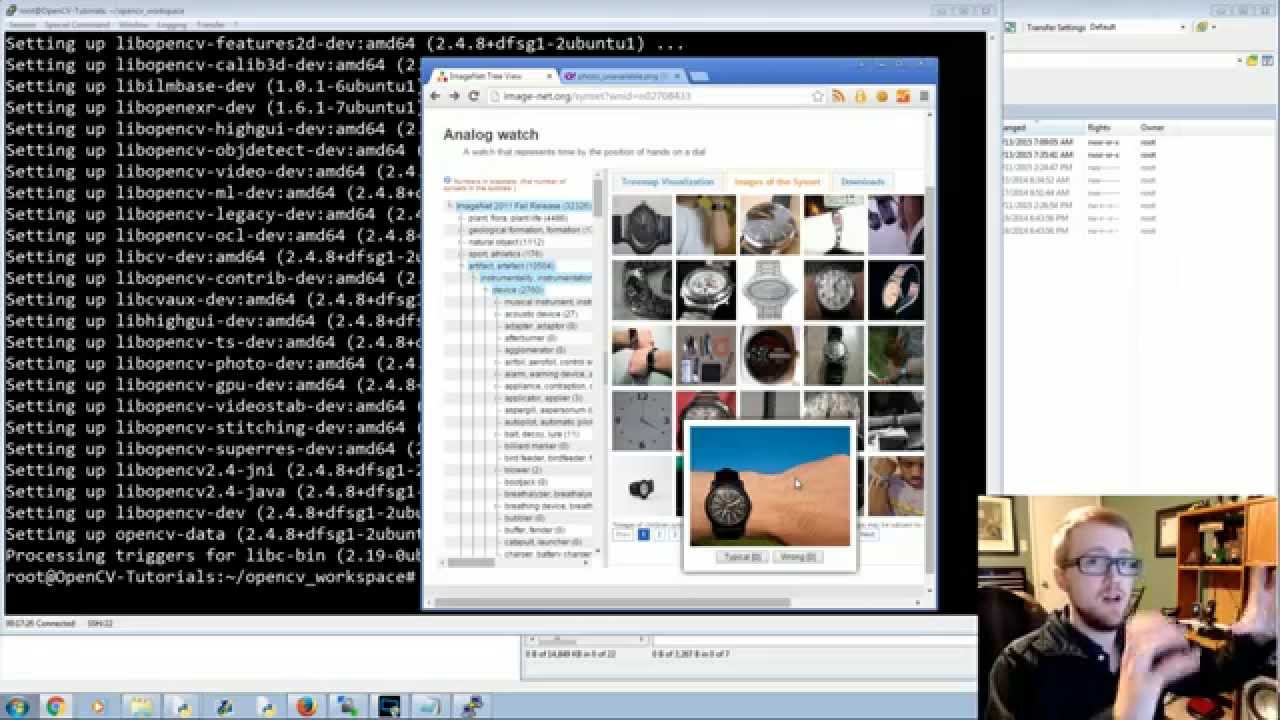This screenshot has height=720, width=1280.
Task: Open the Windows Start menu
Action: 17,706
